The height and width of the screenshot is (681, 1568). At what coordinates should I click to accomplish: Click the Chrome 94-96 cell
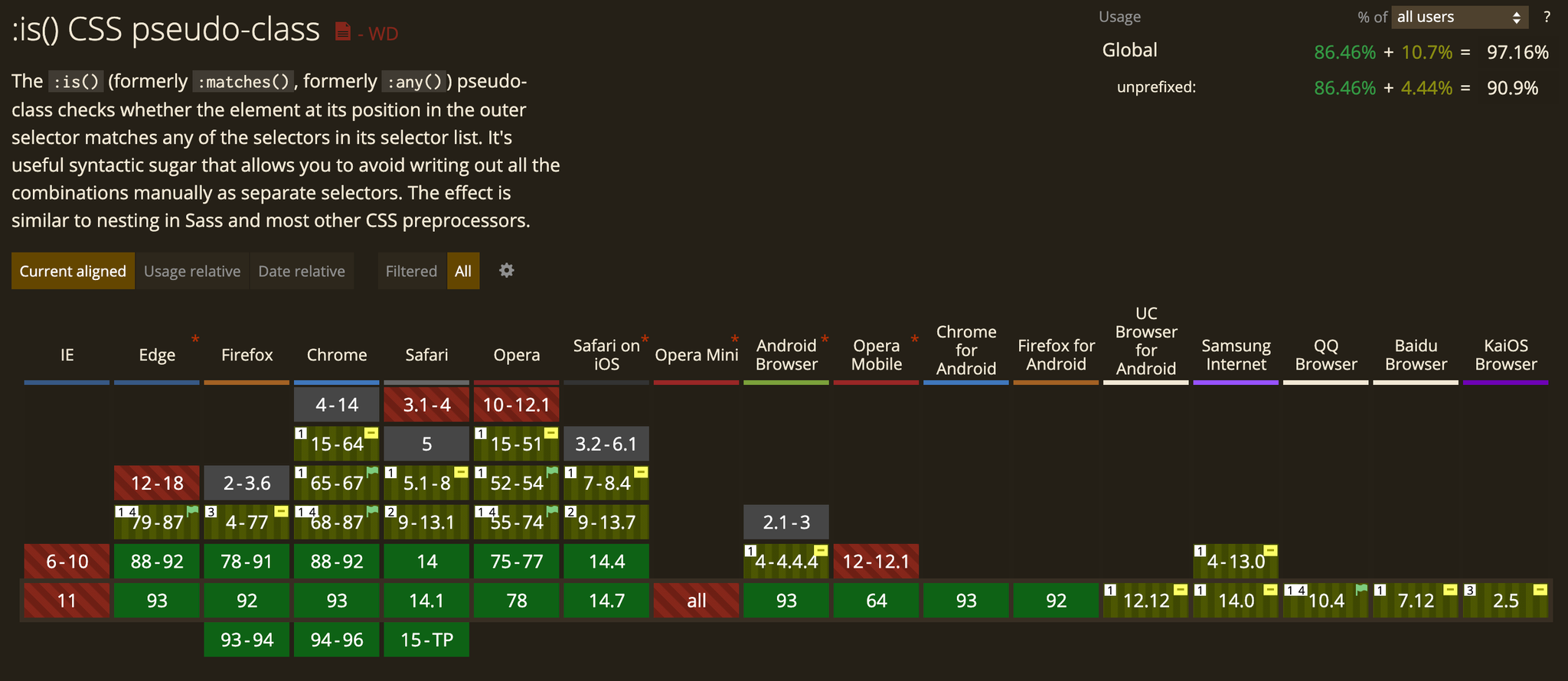pyautogui.click(x=337, y=640)
